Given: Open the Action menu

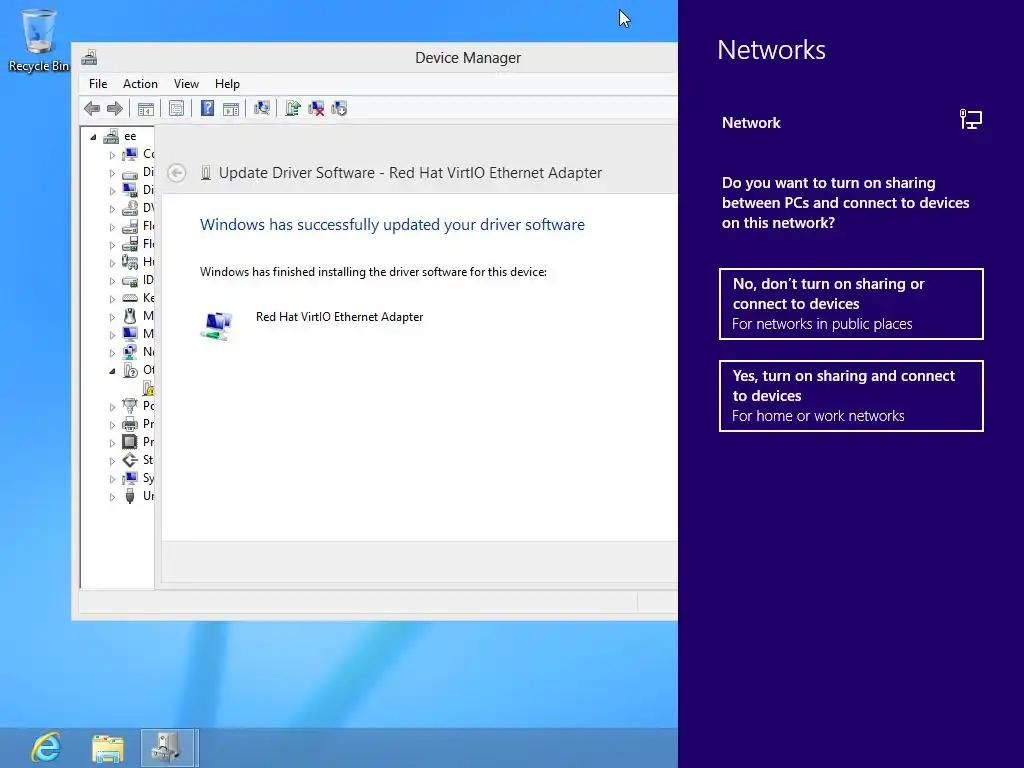Looking at the screenshot, I should 140,84.
